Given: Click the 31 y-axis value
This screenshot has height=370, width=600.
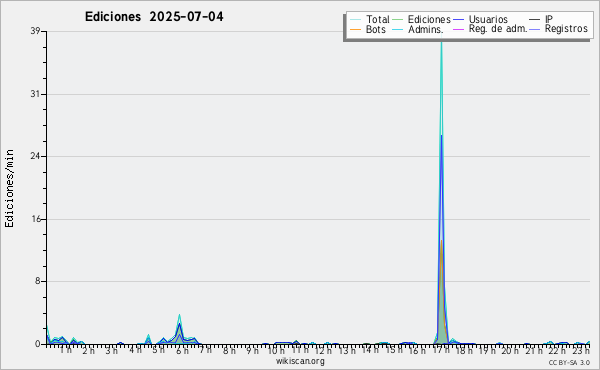Looking at the screenshot, I should click(x=36, y=94).
